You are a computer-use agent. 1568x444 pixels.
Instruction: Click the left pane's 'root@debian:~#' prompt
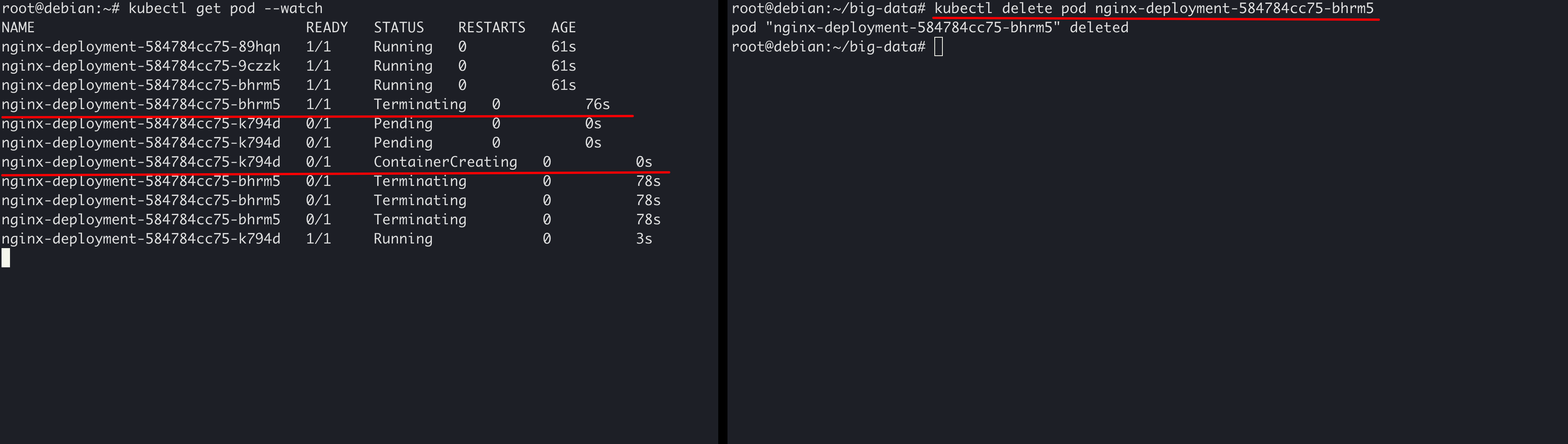(60, 8)
